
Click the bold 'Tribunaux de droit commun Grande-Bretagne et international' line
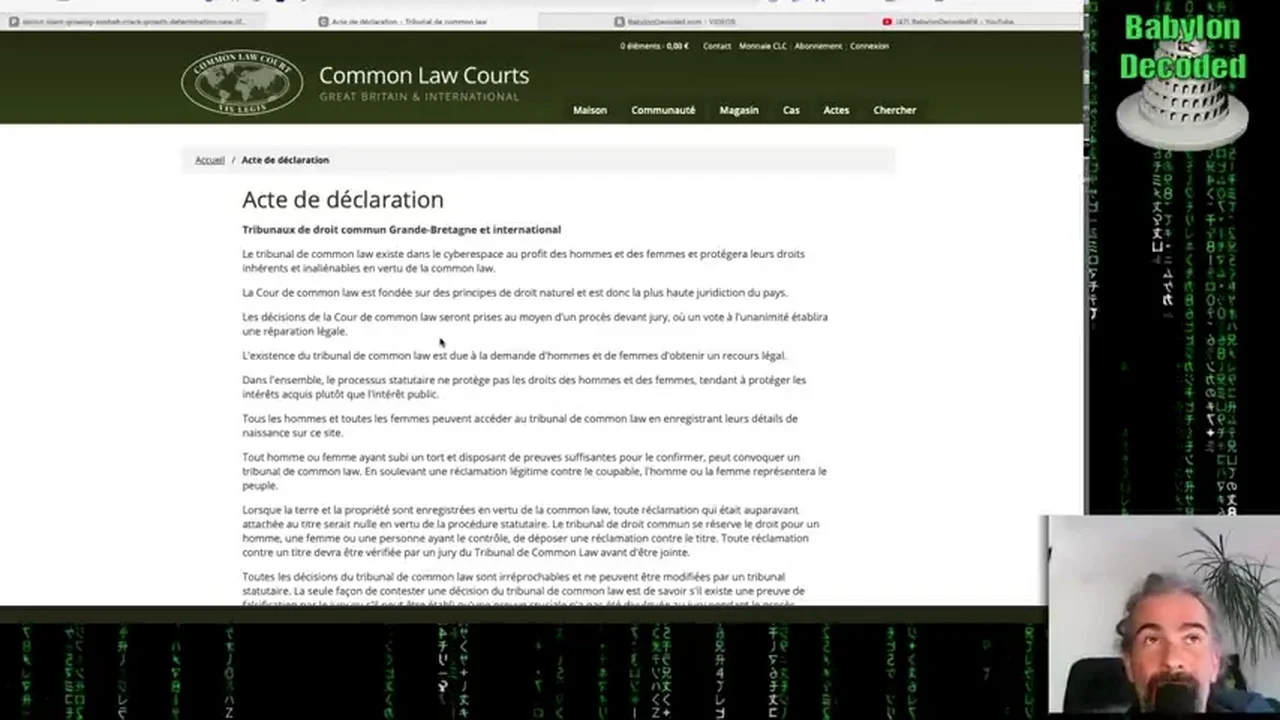click(x=401, y=230)
